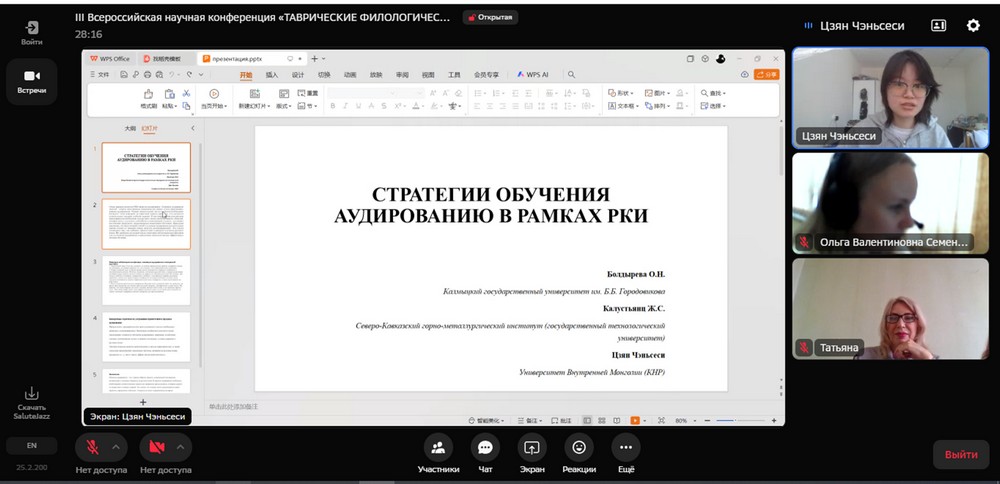Click the Войти sign-in icon

[32, 28]
